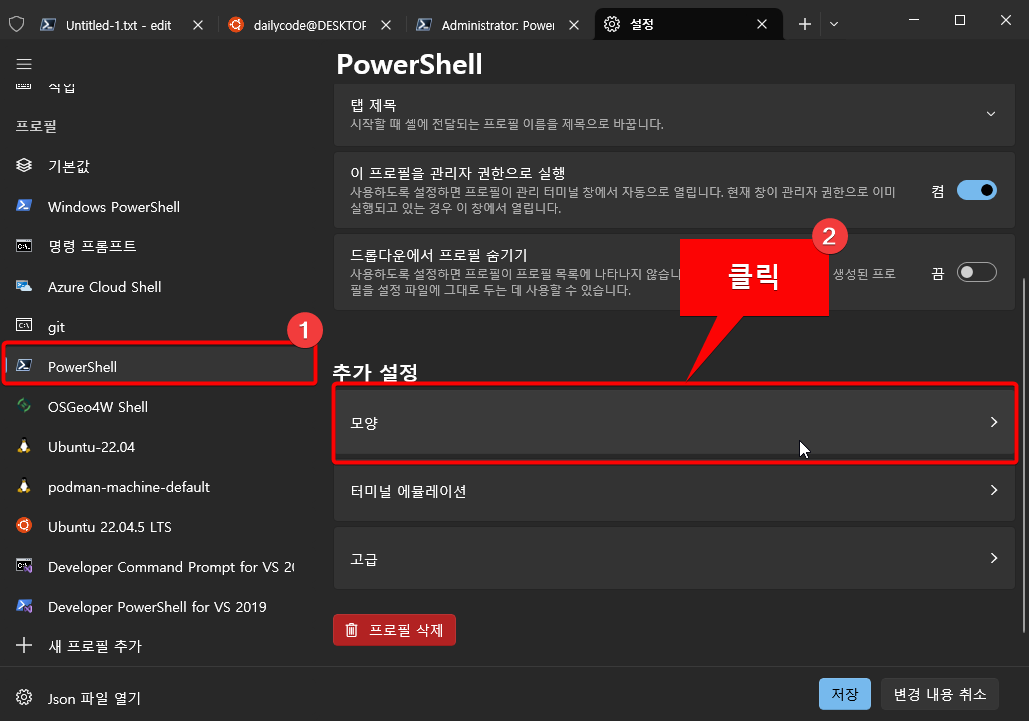Click the OSGeo4W Shell icon
The image size is (1029, 721).
point(24,406)
